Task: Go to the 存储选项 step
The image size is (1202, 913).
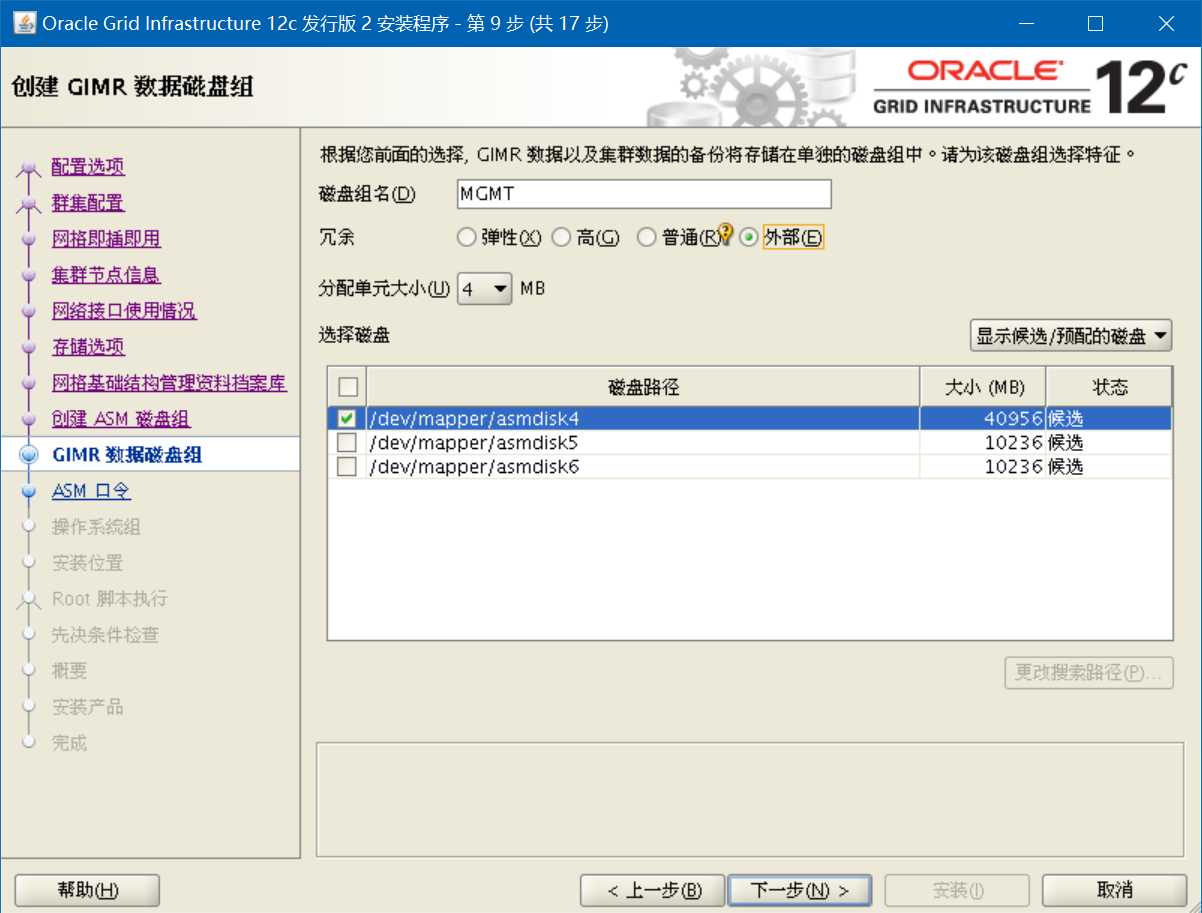Action: pyautogui.click(x=88, y=347)
